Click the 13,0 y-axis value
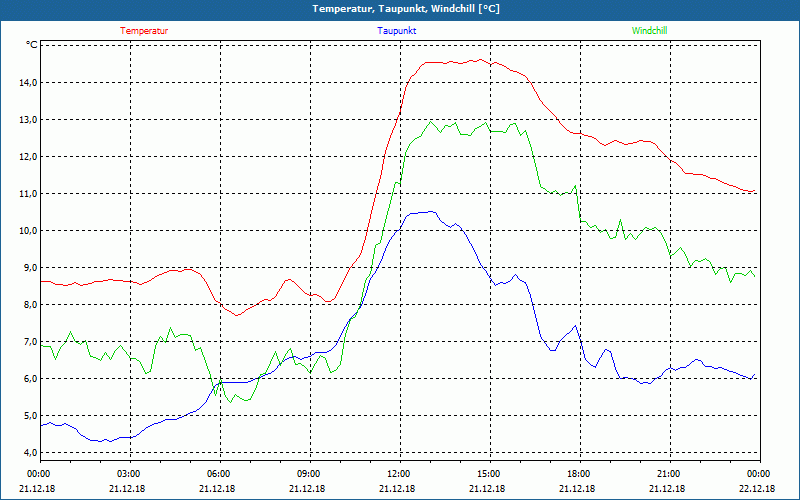The image size is (800, 500). tap(29, 119)
